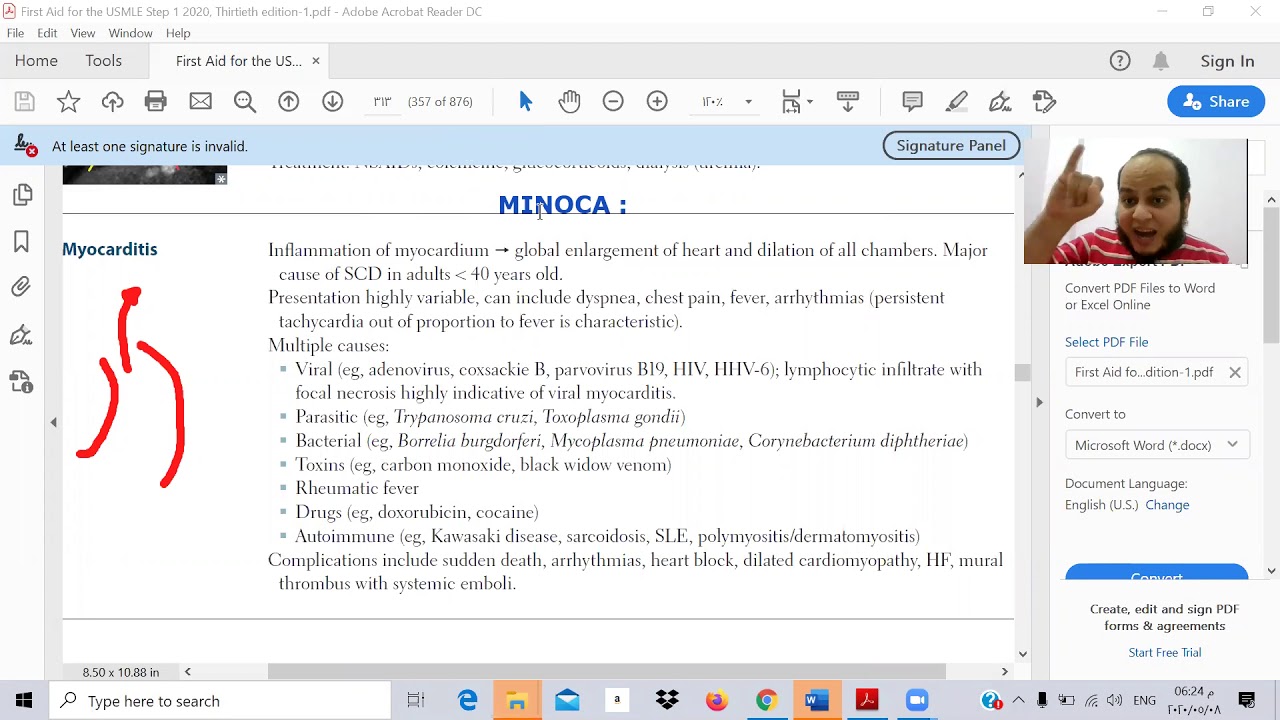Click the Windows search box

click(221, 701)
